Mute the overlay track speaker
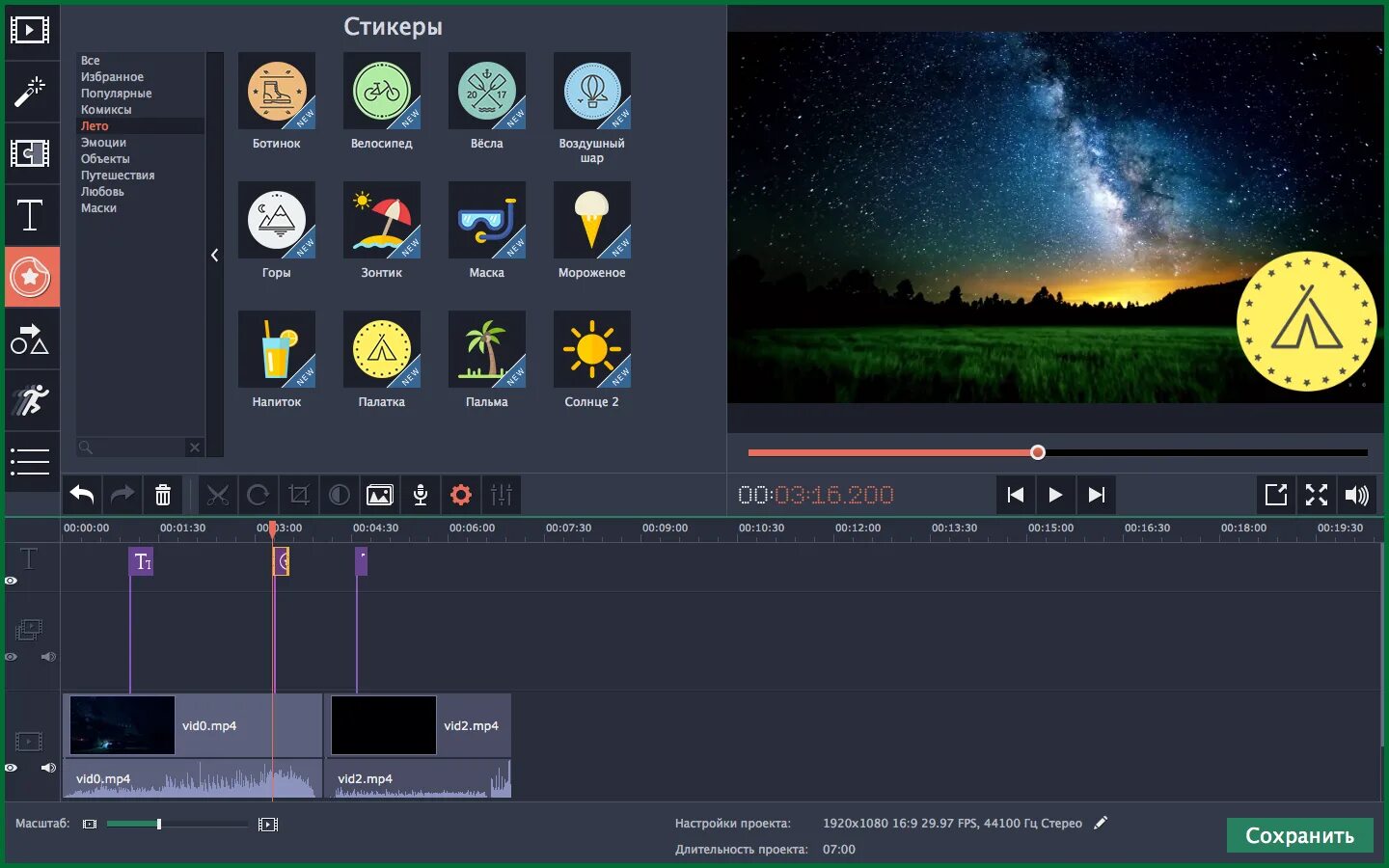 click(x=48, y=657)
